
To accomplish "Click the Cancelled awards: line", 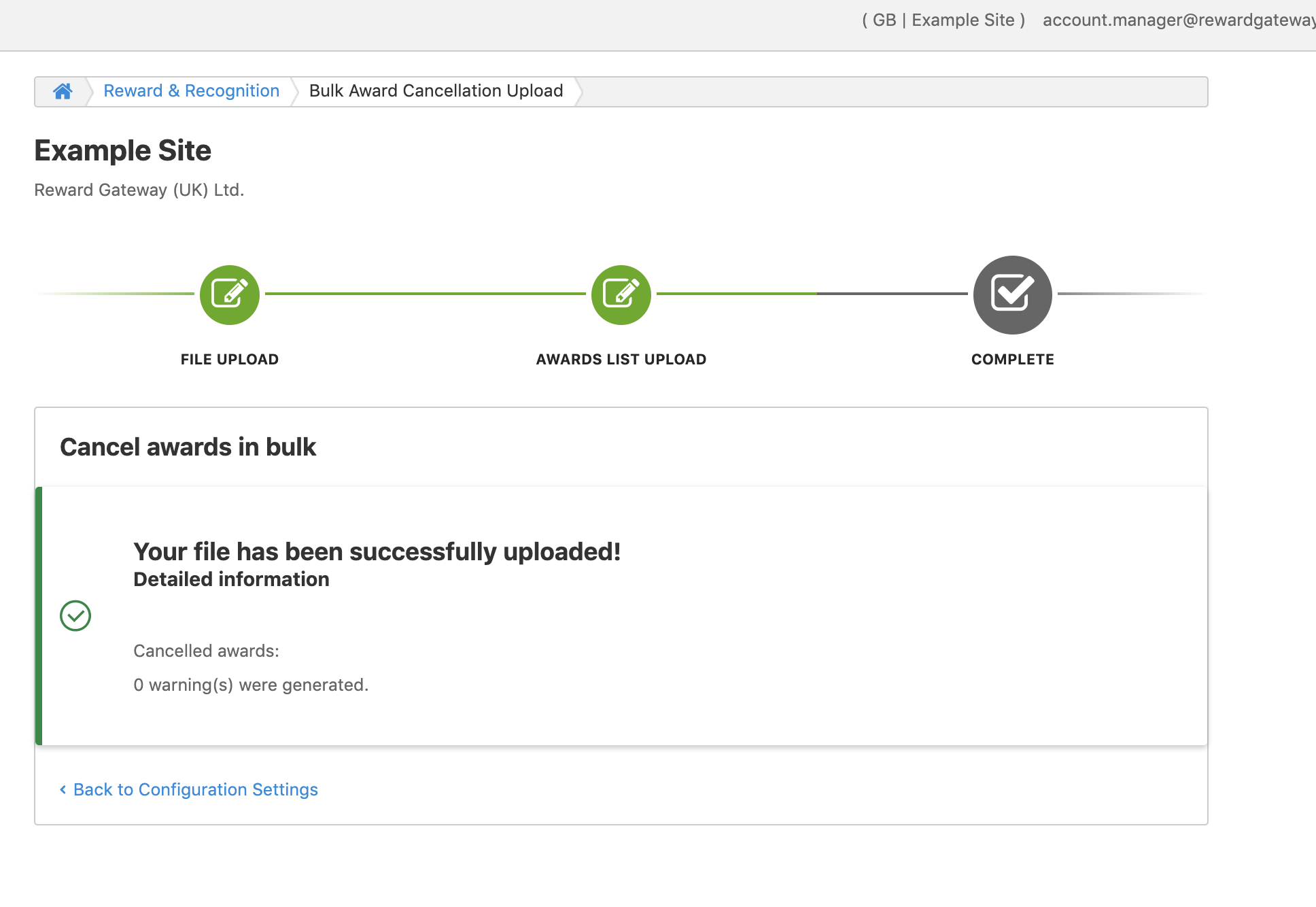I will pyautogui.click(x=206, y=651).
